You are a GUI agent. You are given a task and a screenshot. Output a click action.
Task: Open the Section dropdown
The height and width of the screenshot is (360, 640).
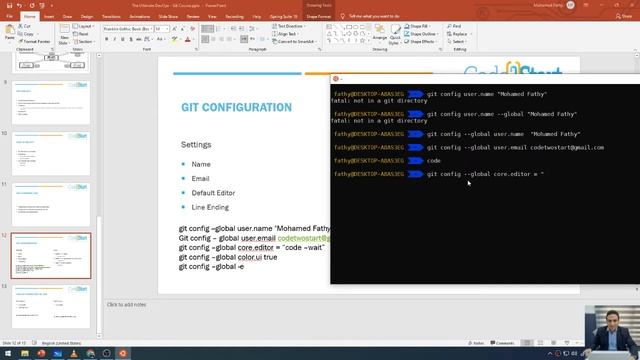coord(84,42)
